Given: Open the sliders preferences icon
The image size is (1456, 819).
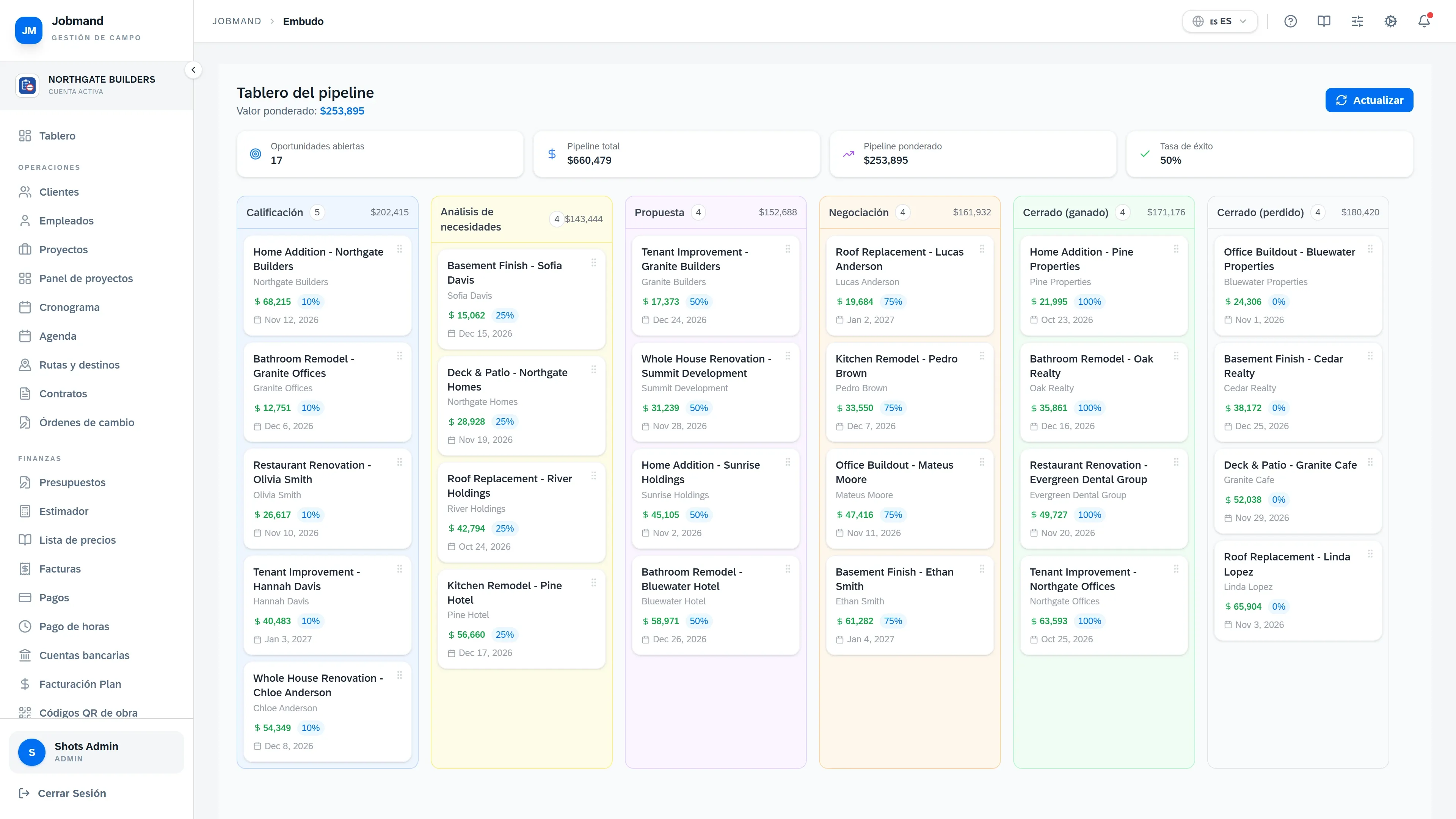Looking at the screenshot, I should tap(1357, 22).
